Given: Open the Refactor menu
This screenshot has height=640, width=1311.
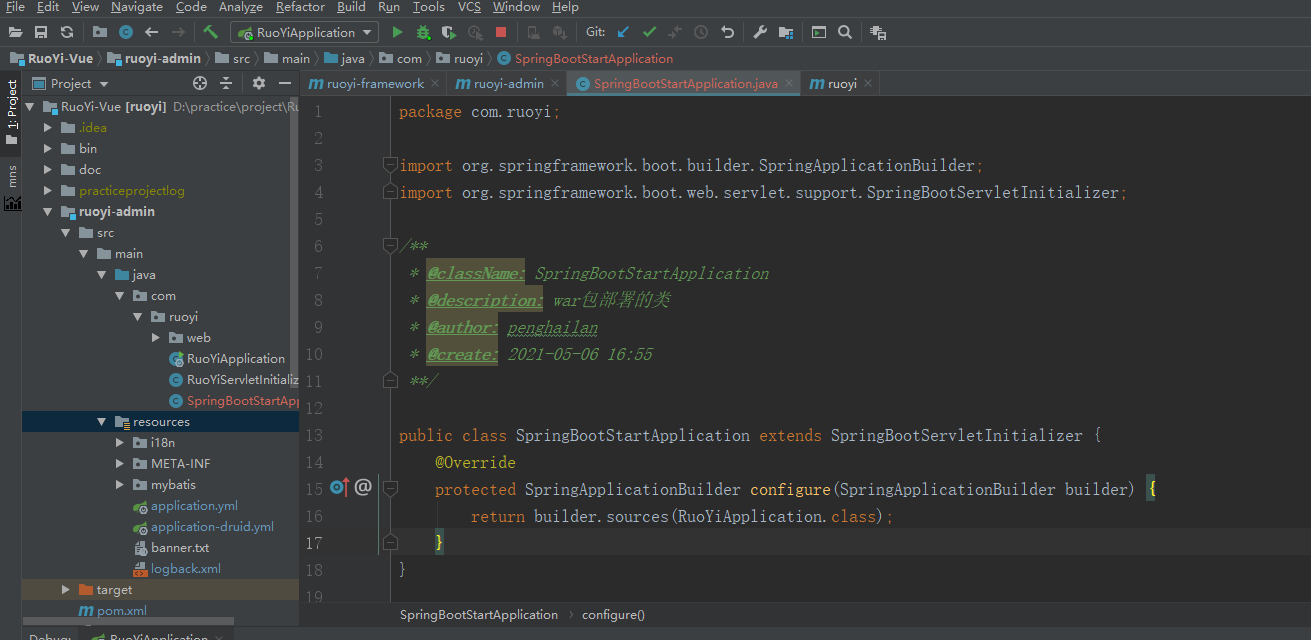Looking at the screenshot, I should pos(300,7).
